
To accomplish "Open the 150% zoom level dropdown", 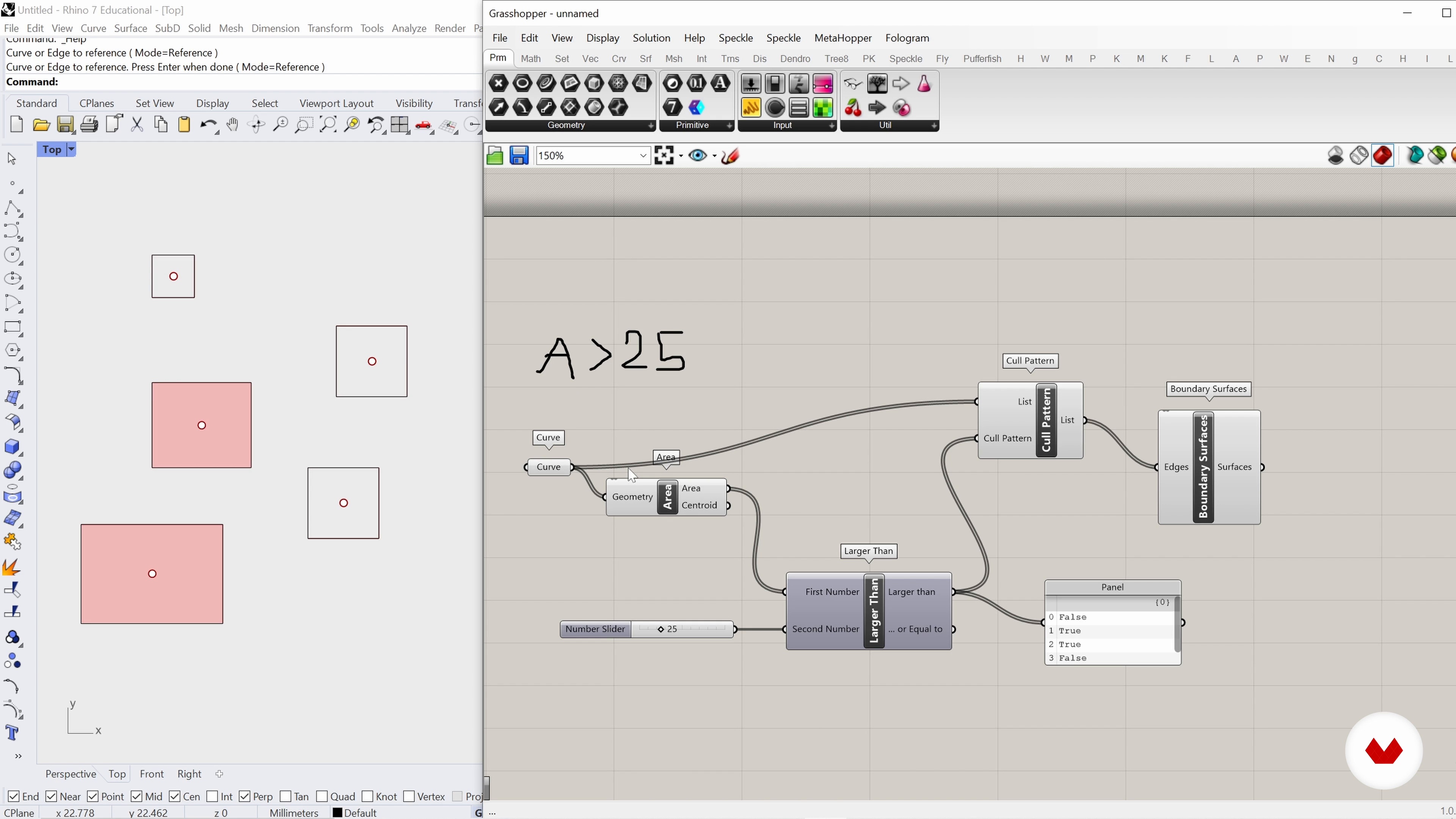I will 643,155.
